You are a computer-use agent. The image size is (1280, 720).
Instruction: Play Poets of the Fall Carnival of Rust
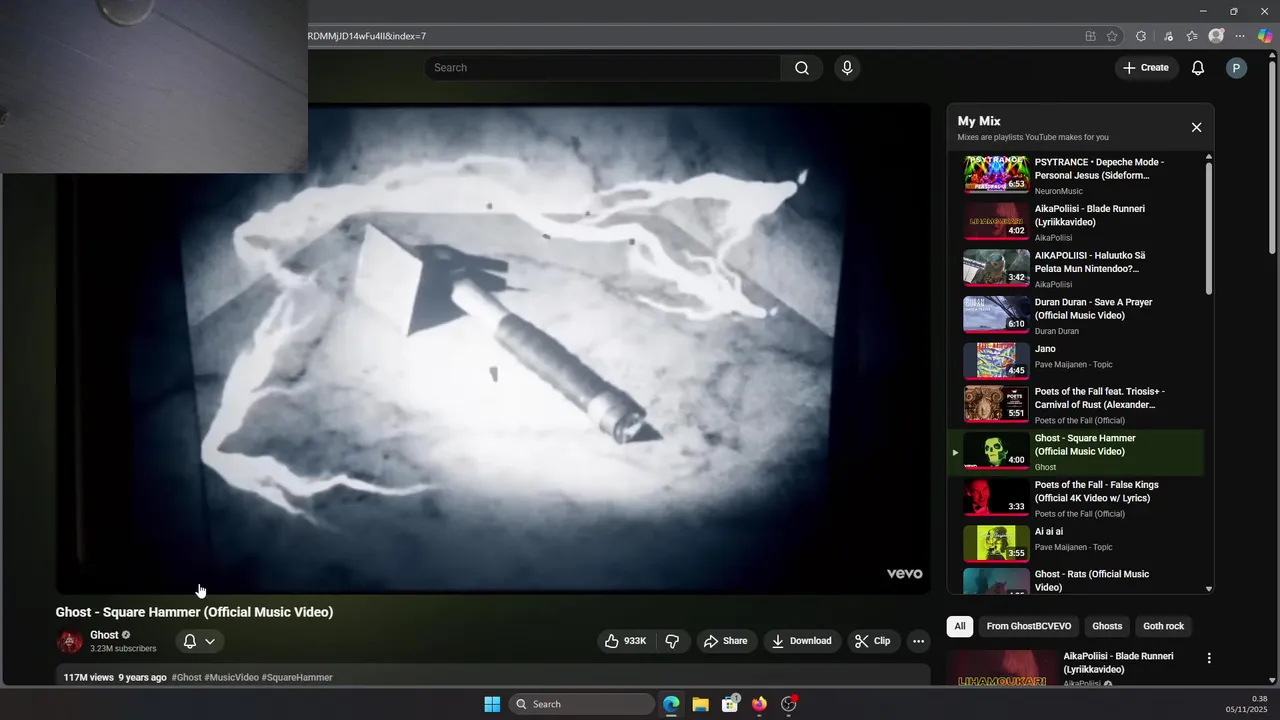point(1075,405)
